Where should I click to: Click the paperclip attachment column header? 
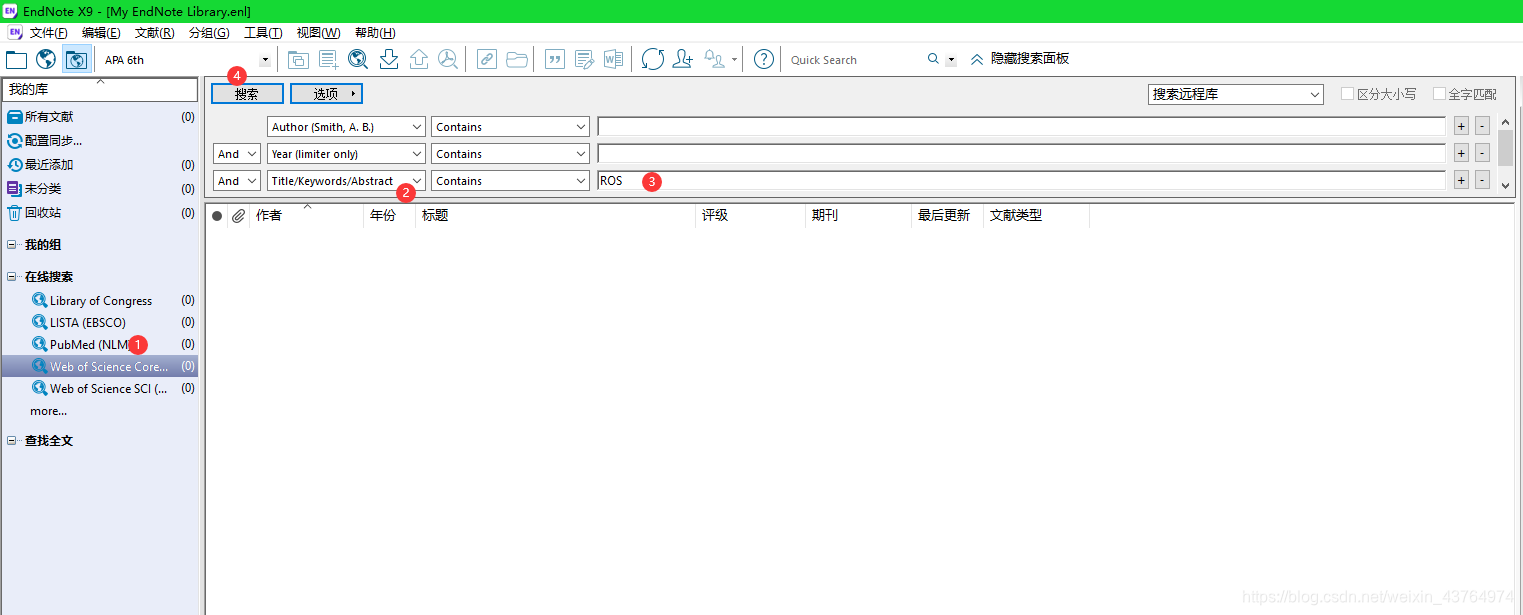(238, 216)
